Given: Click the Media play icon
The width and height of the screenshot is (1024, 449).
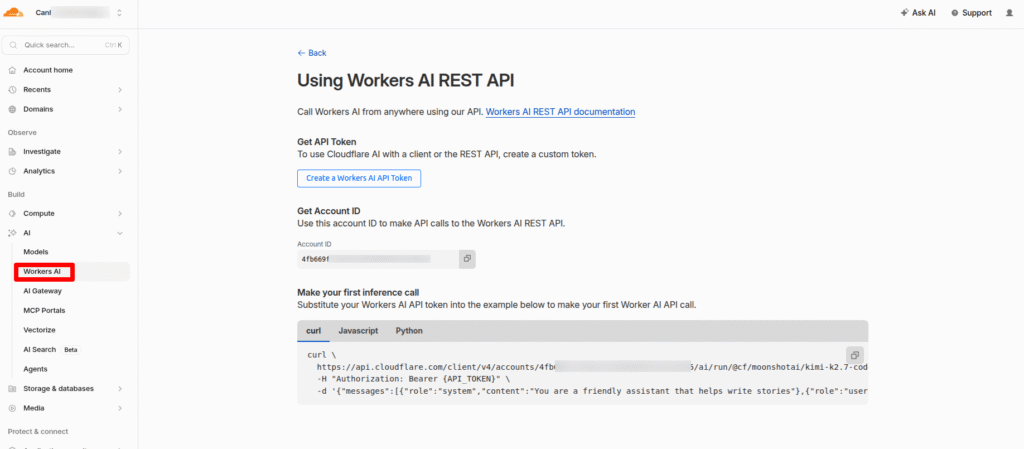Looking at the screenshot, I should [12, 409].
